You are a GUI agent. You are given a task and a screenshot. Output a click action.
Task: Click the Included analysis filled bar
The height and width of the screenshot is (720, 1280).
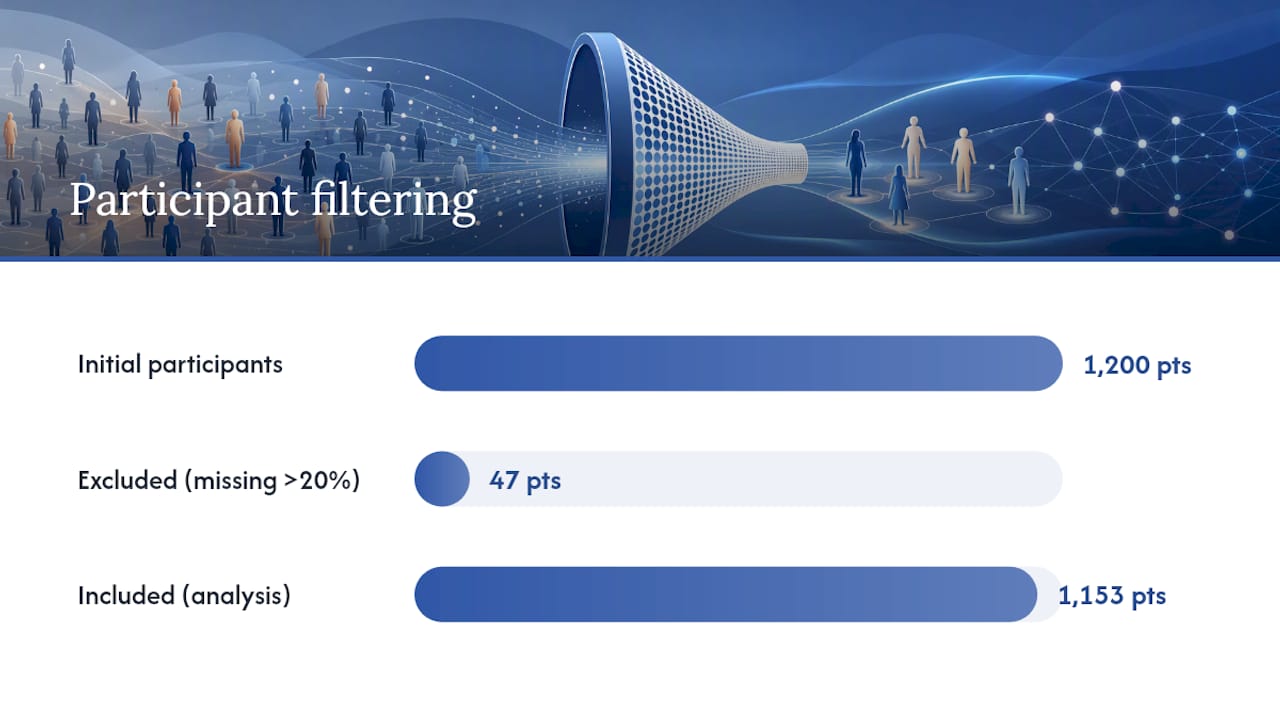[x=726, y=595]
